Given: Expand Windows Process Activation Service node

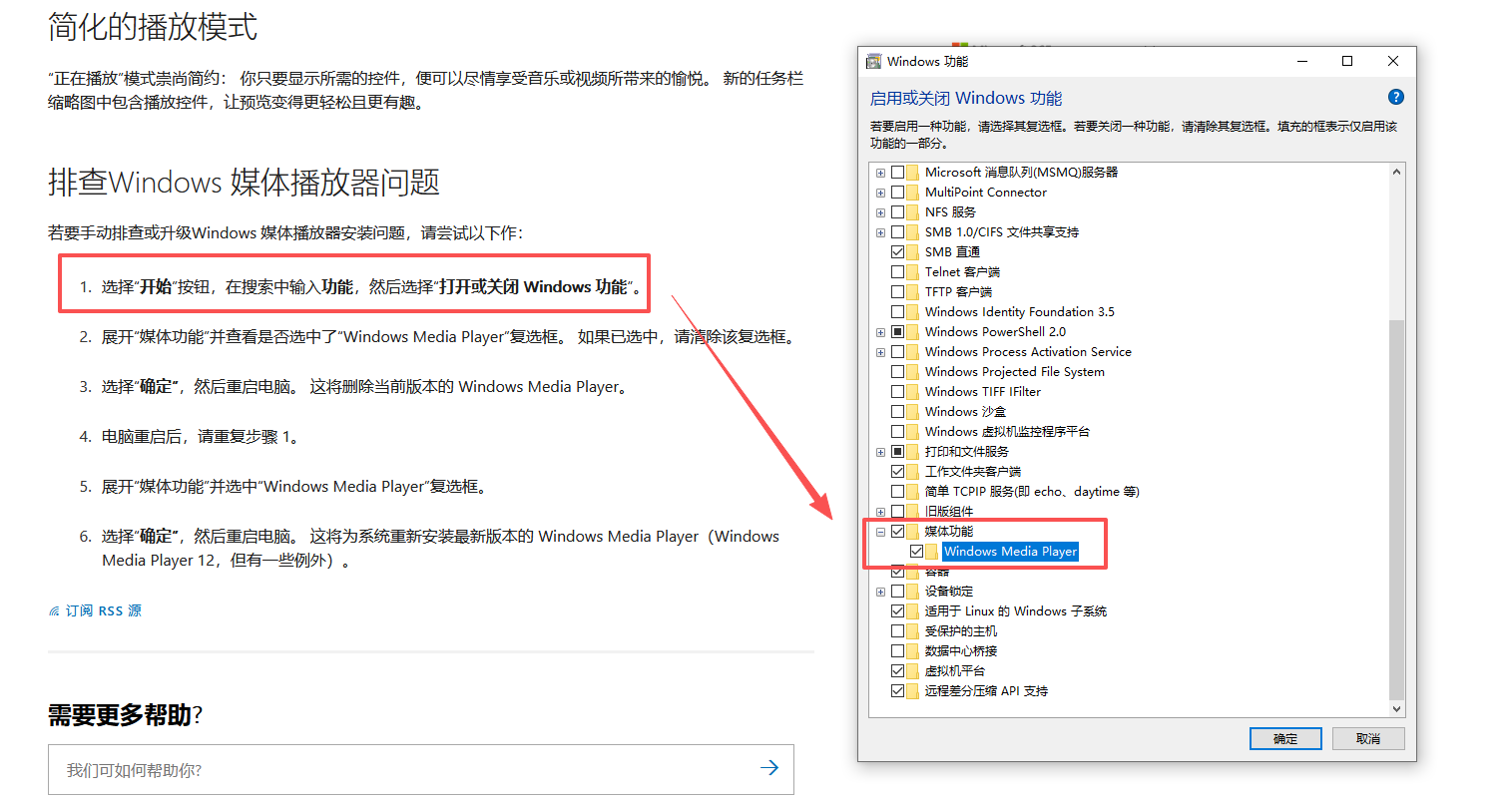Looking at the screenshot, I should [x=880, y=352].
